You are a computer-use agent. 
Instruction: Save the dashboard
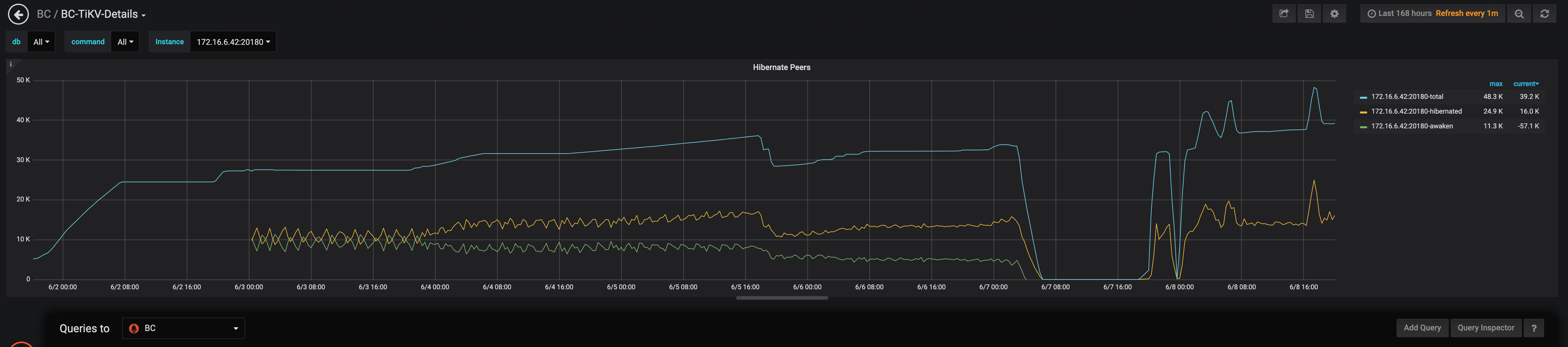(1309, 13)
